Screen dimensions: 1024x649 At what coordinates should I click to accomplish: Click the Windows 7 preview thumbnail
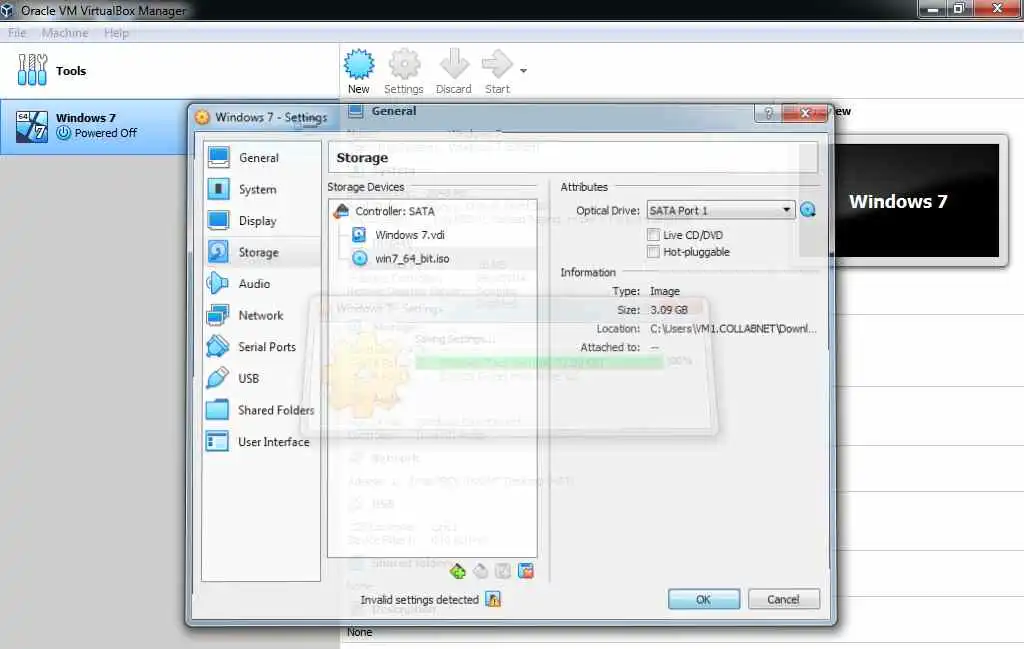pyautogui.click(x=918, y=200)
